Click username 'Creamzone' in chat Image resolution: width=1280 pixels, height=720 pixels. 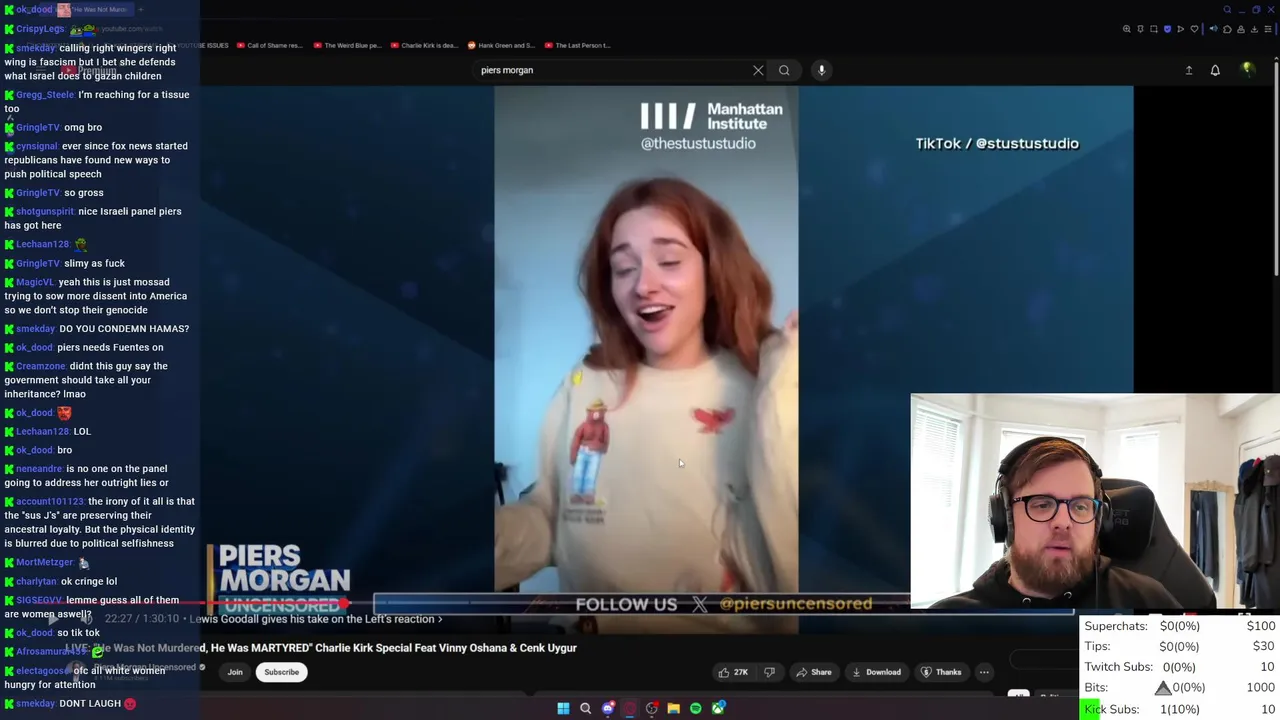point(41,366)
